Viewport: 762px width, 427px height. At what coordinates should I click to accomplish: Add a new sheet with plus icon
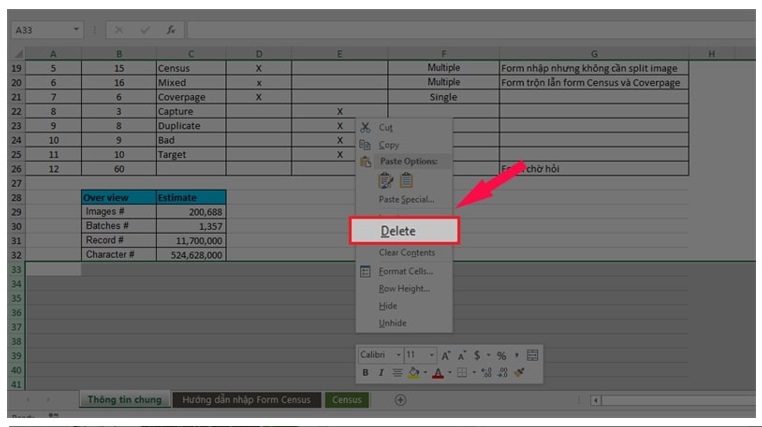click(400, 400)
